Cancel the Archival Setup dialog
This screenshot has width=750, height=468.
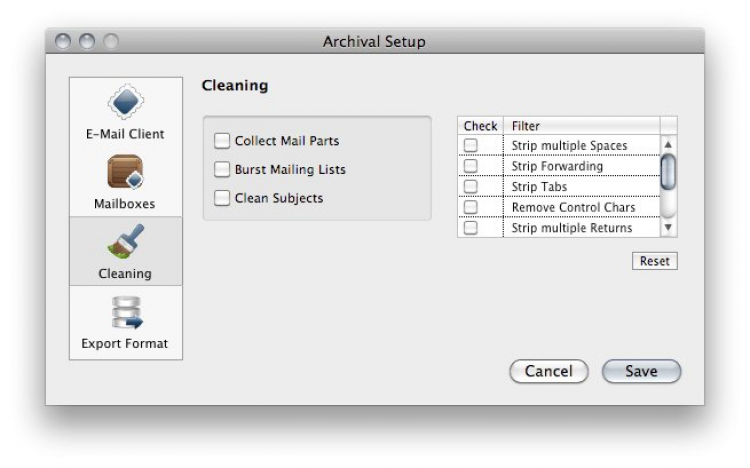(548, 371)
